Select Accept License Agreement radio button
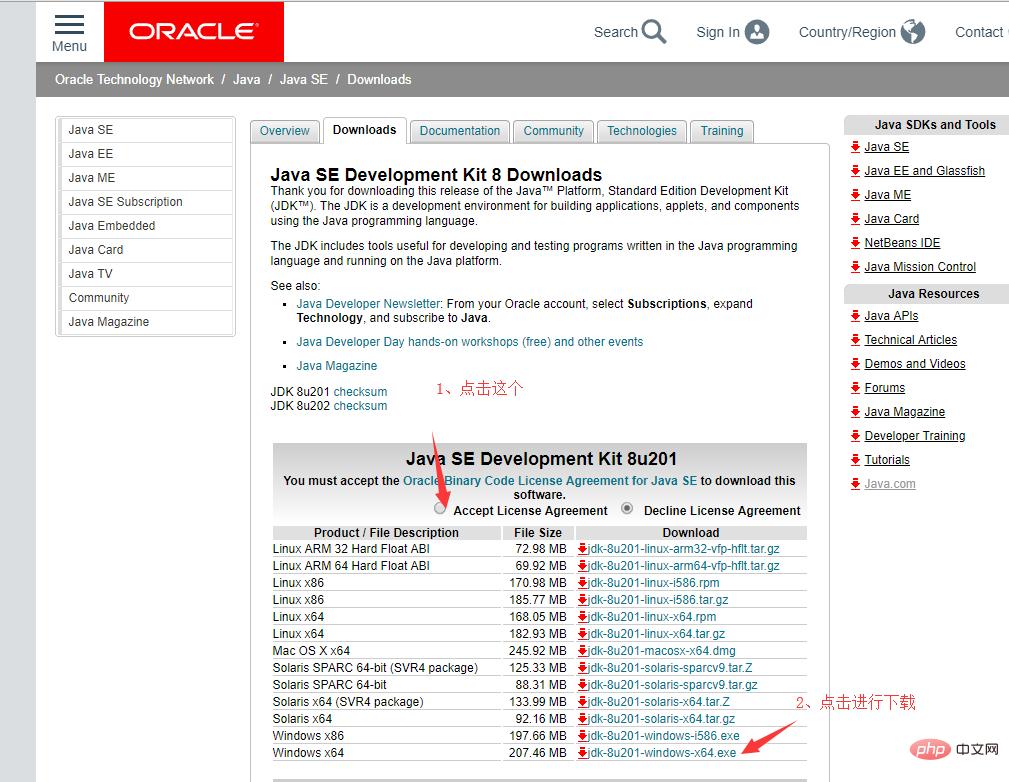Screen dimensions: 1009x782 440,508
